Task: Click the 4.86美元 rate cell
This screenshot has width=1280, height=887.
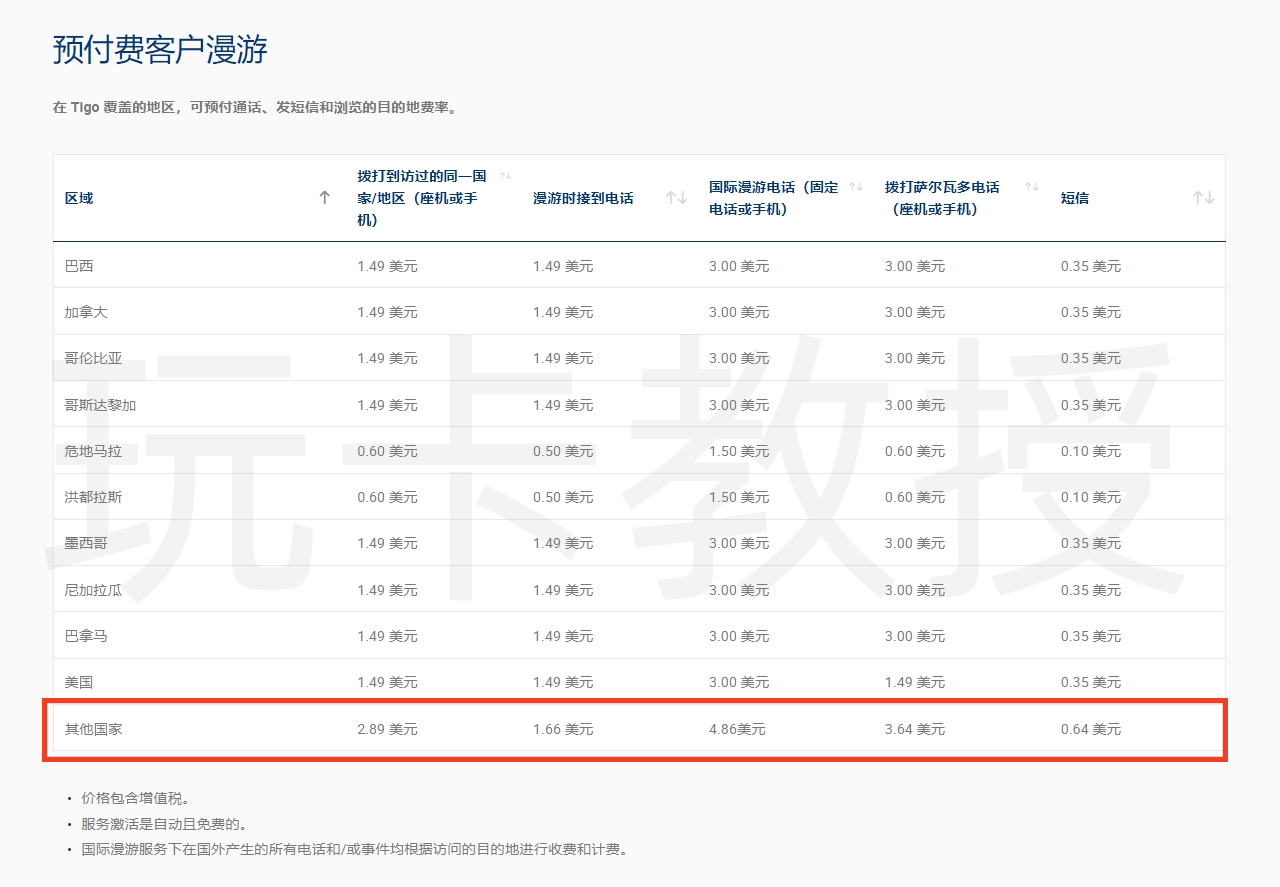Action: click(737, 729)
